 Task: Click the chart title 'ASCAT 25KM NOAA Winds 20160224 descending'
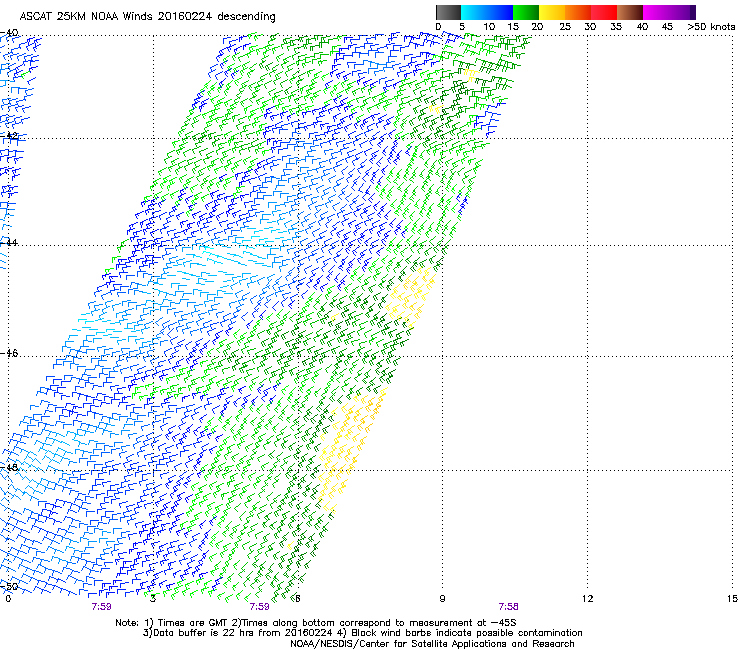[147, 17]
